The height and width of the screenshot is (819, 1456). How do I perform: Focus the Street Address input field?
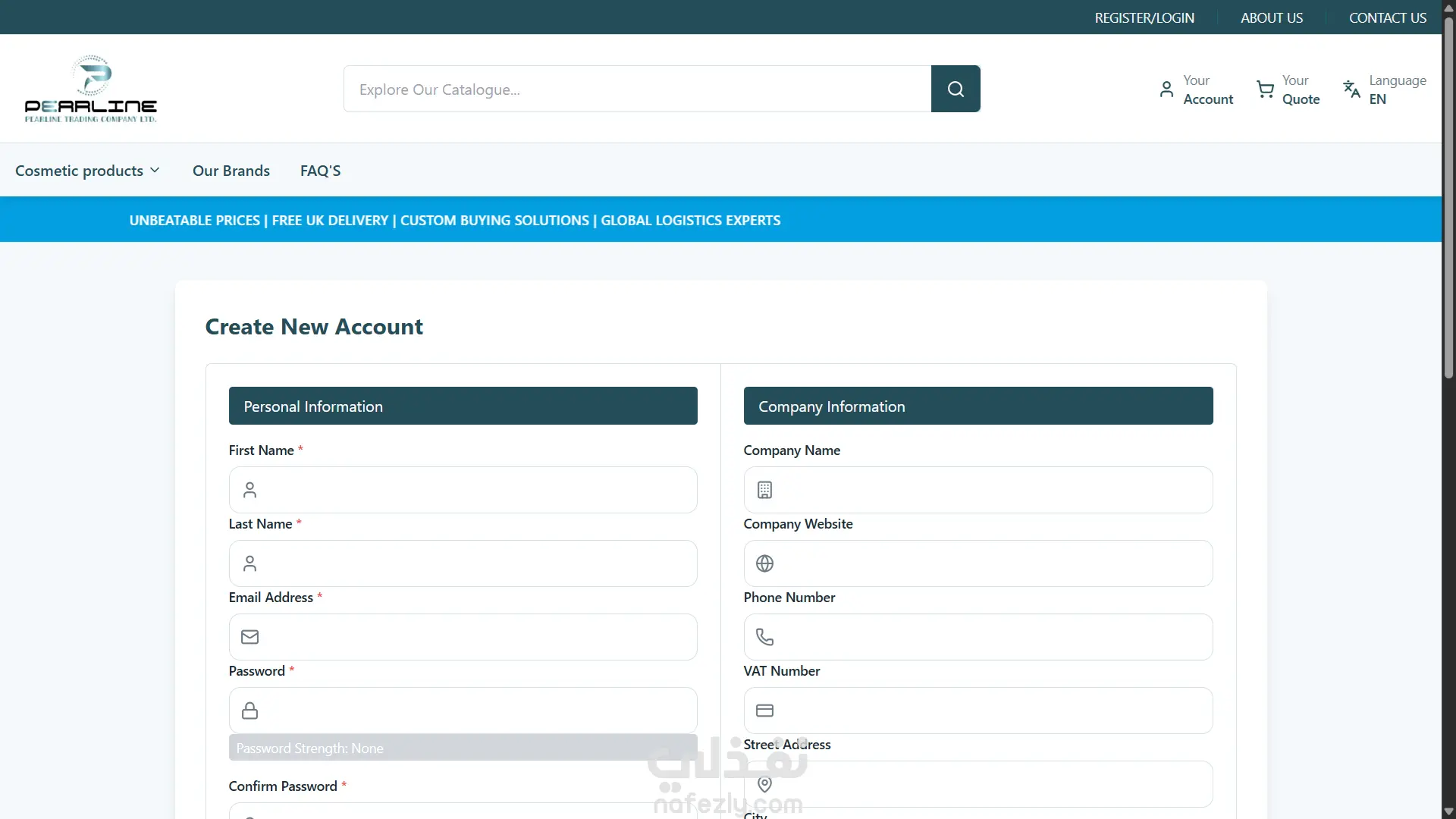(978, 784)
